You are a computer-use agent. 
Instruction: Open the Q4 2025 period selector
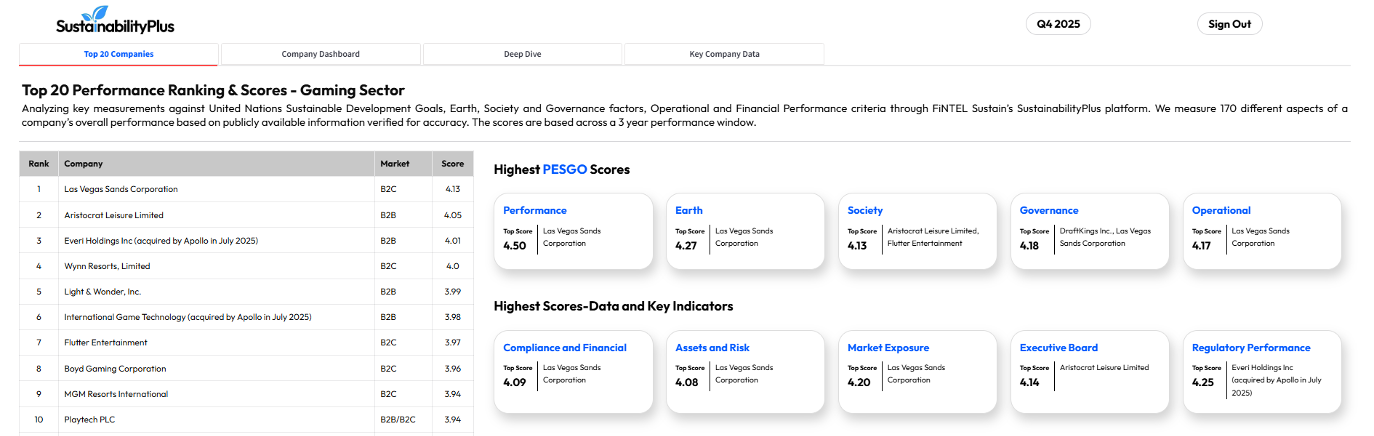click(1058, 24)
